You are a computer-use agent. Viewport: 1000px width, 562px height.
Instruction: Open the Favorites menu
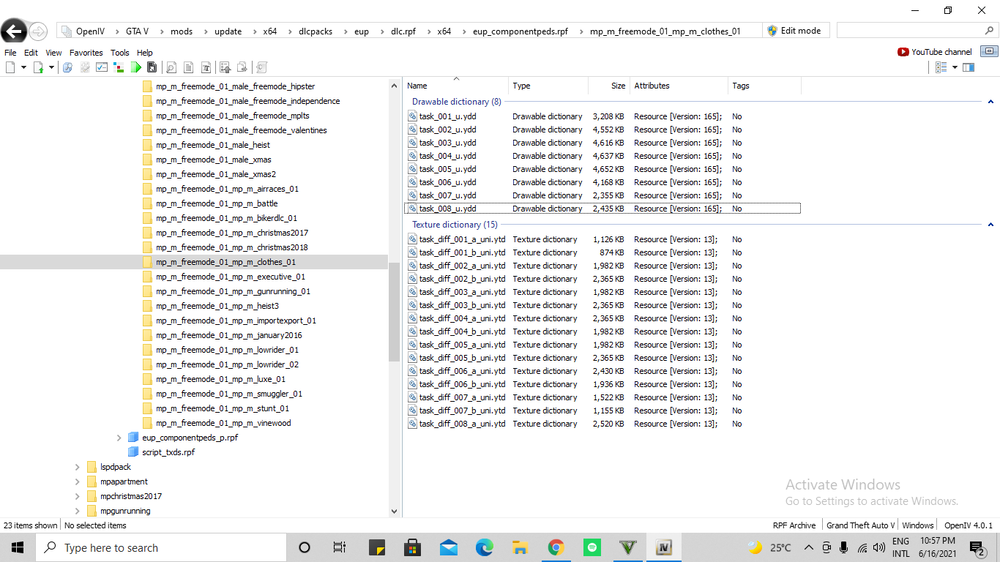[x=86, y=53]
